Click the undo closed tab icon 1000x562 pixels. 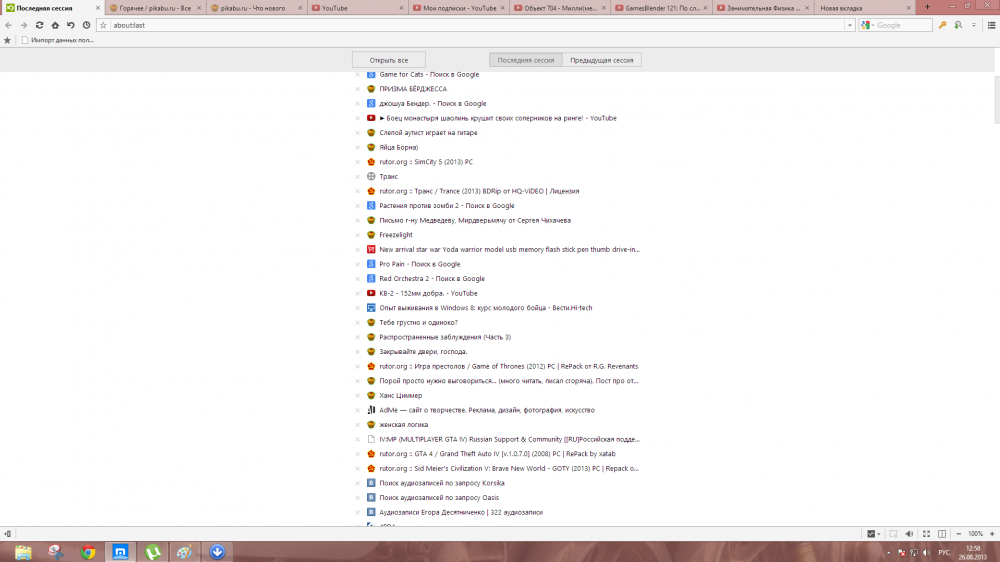click(x=70, y=25)
